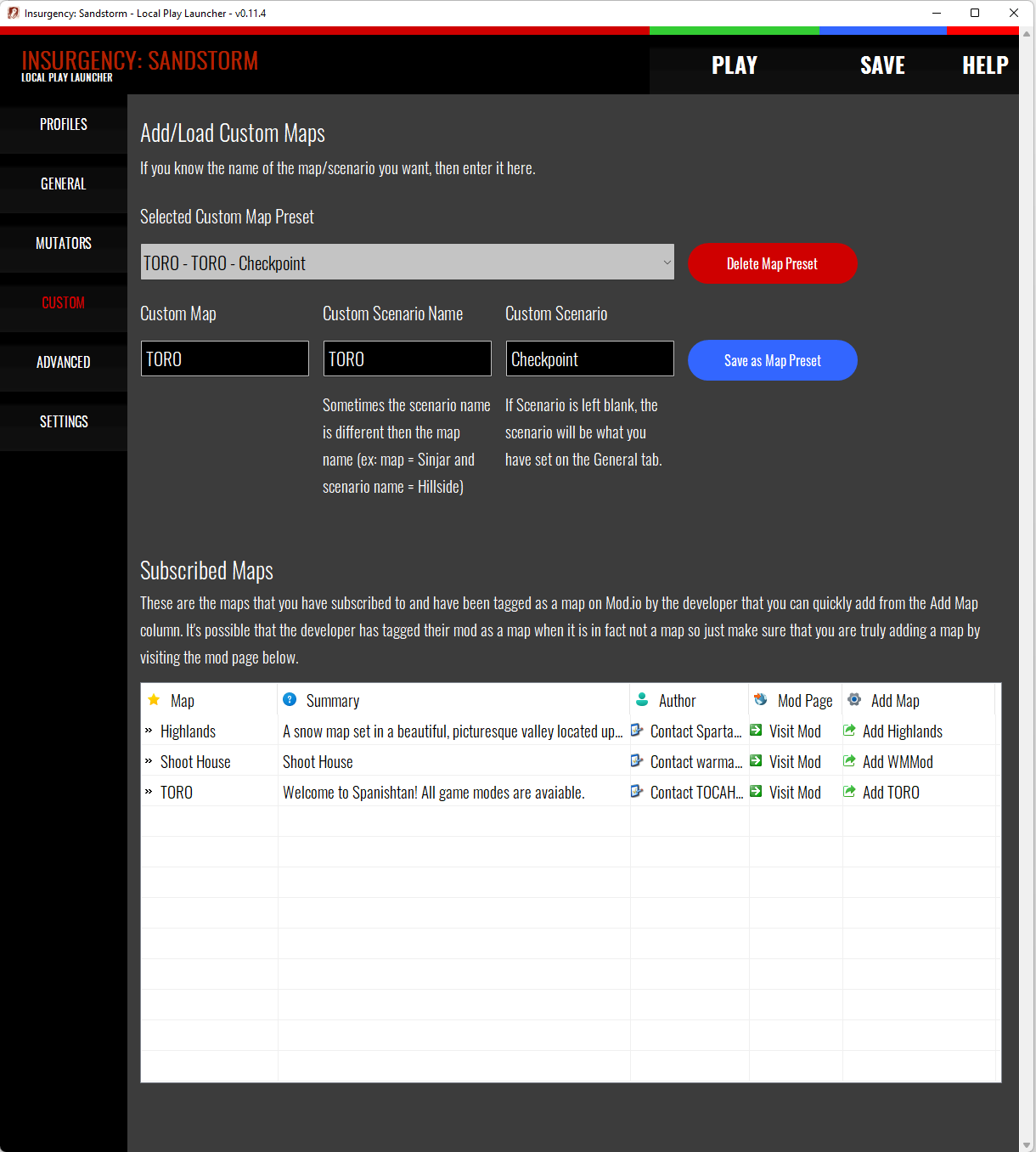Image resolution: width=1036 pixels, height=1152 pixels.
Task: Focus the Custom Map input field
Action: click(225, 359)
